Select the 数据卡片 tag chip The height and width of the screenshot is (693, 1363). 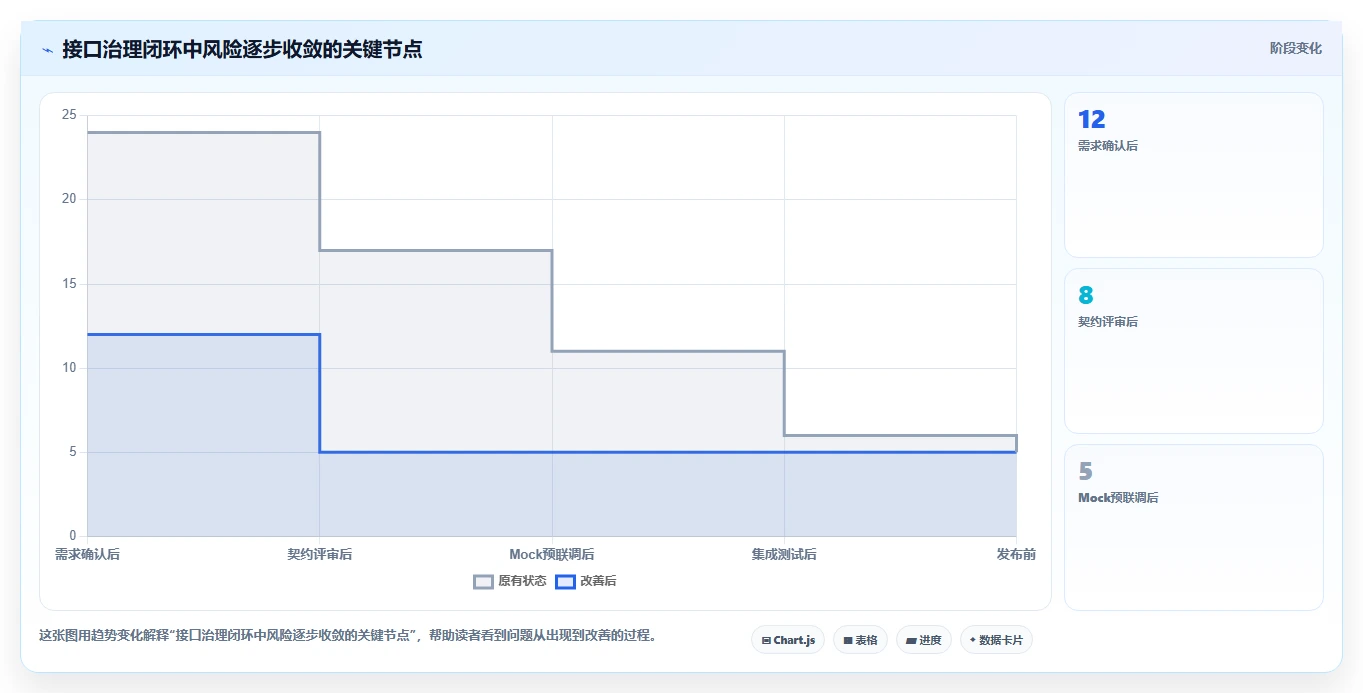[996, 640]
